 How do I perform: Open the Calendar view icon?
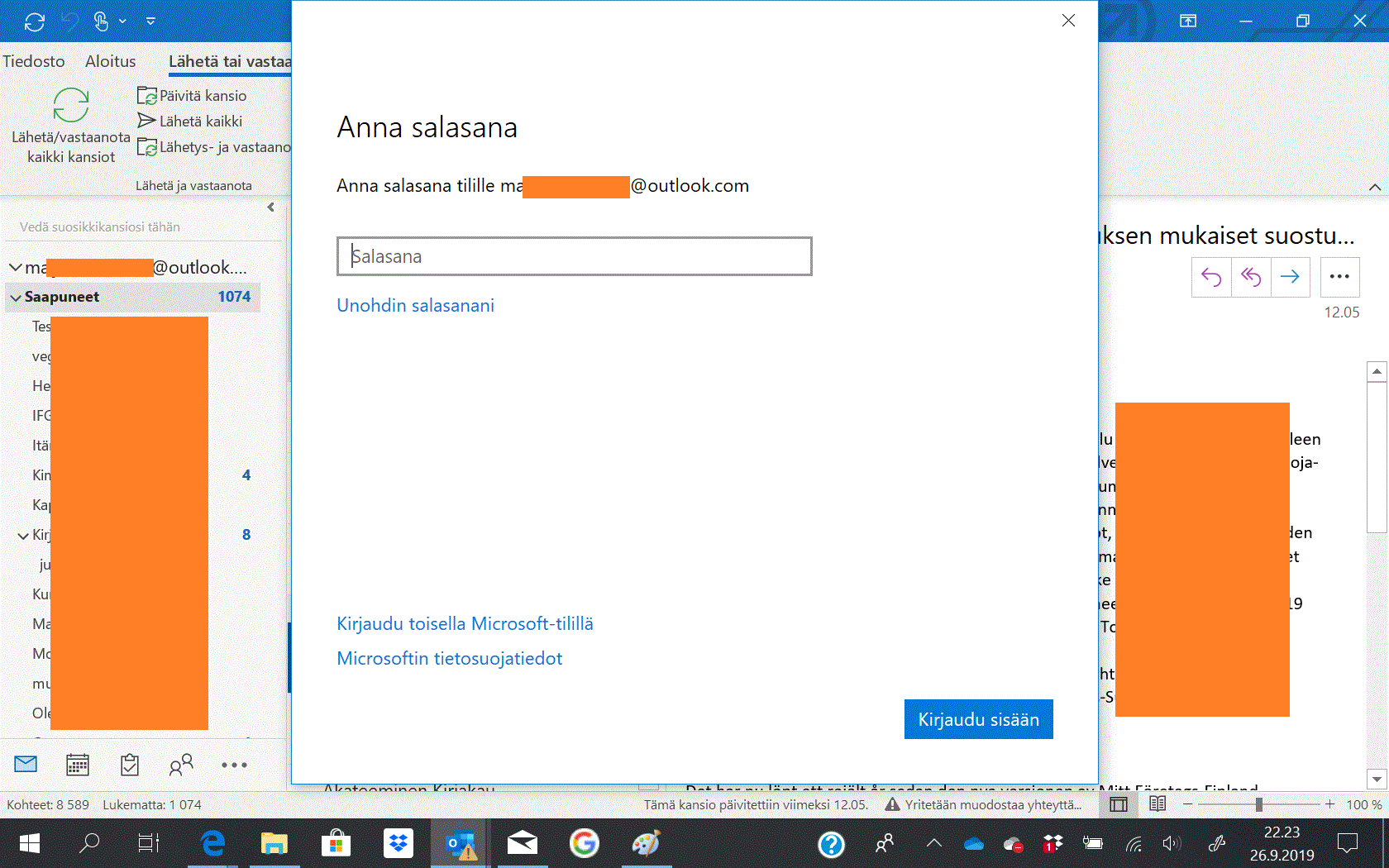coord(78,765)
